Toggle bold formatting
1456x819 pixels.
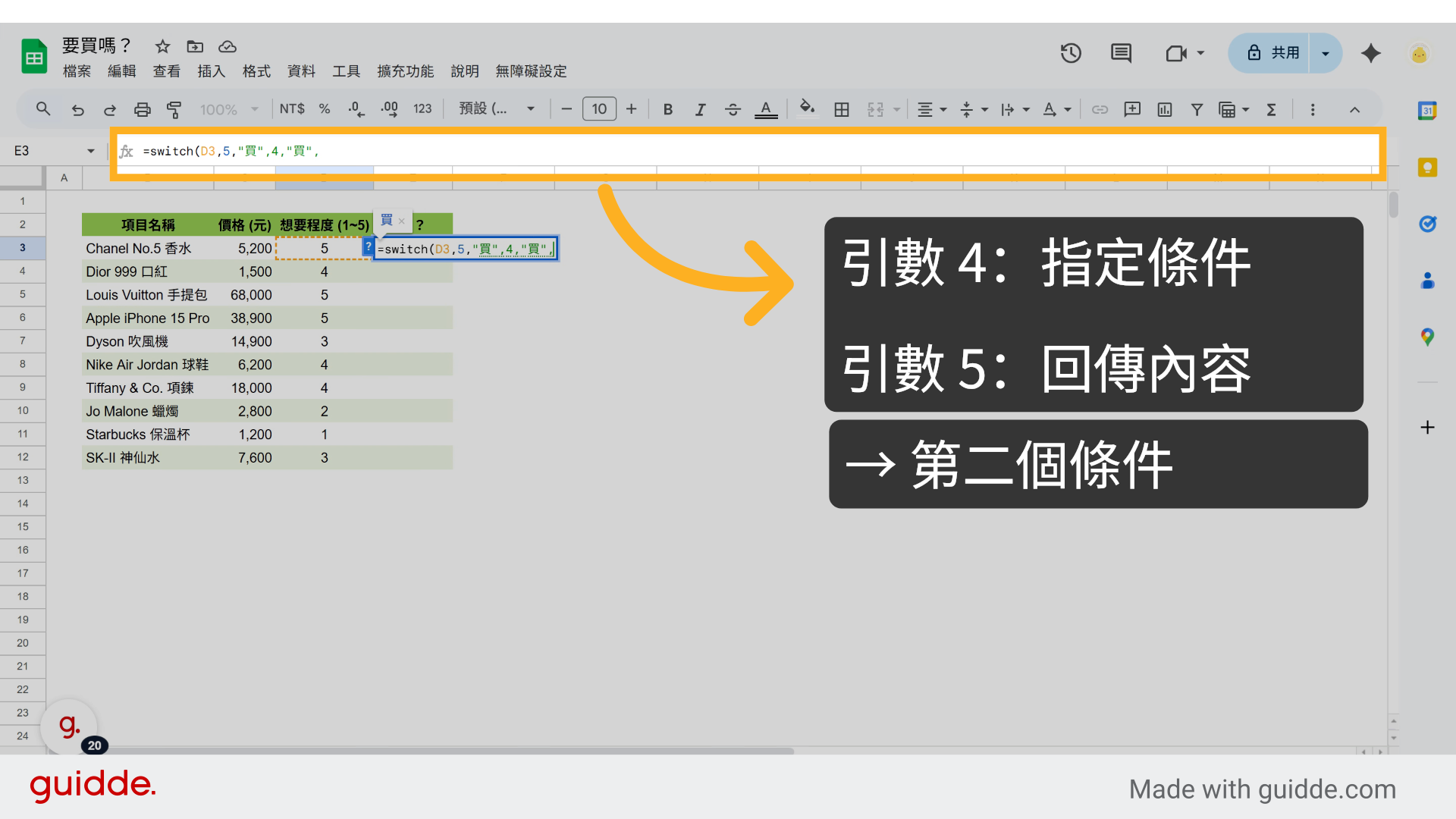point(667,109)
